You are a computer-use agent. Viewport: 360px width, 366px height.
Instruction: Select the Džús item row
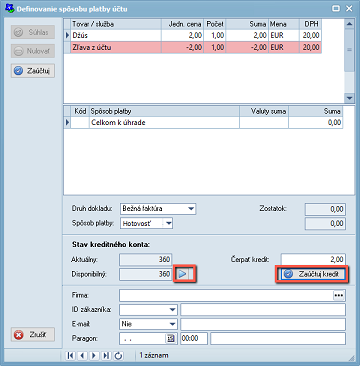(193, 35)
